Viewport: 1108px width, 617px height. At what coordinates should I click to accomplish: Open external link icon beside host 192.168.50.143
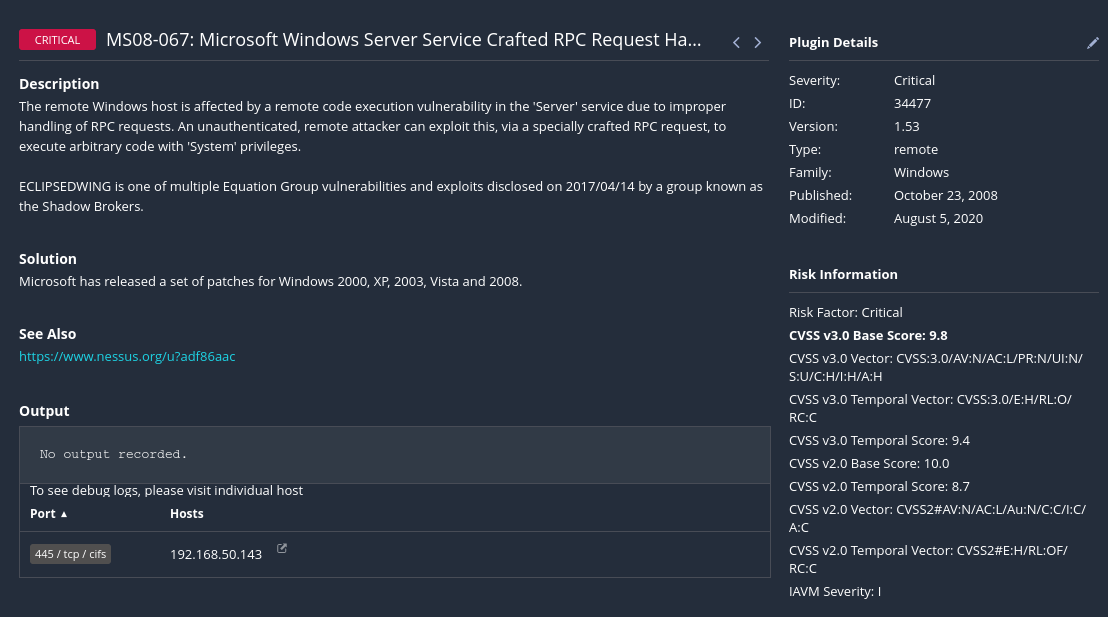[x=282, y=548]
